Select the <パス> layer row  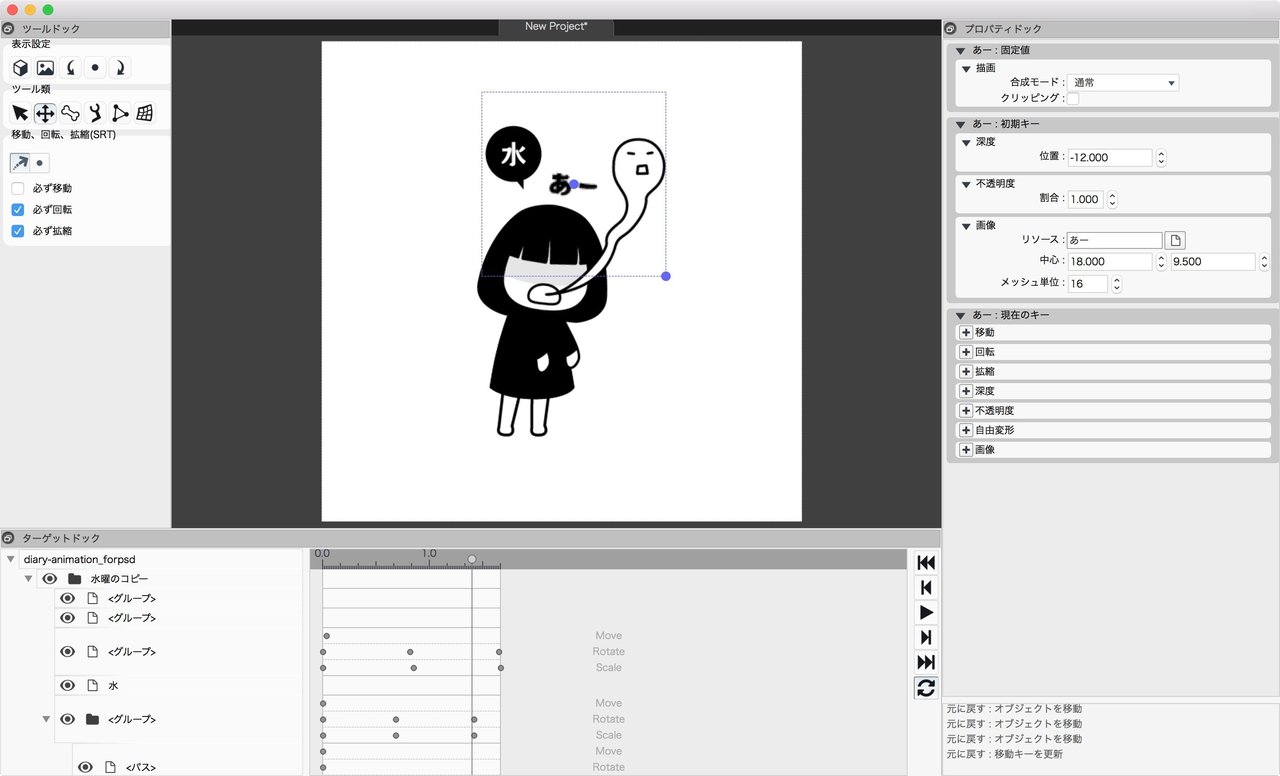click(187, 767)
